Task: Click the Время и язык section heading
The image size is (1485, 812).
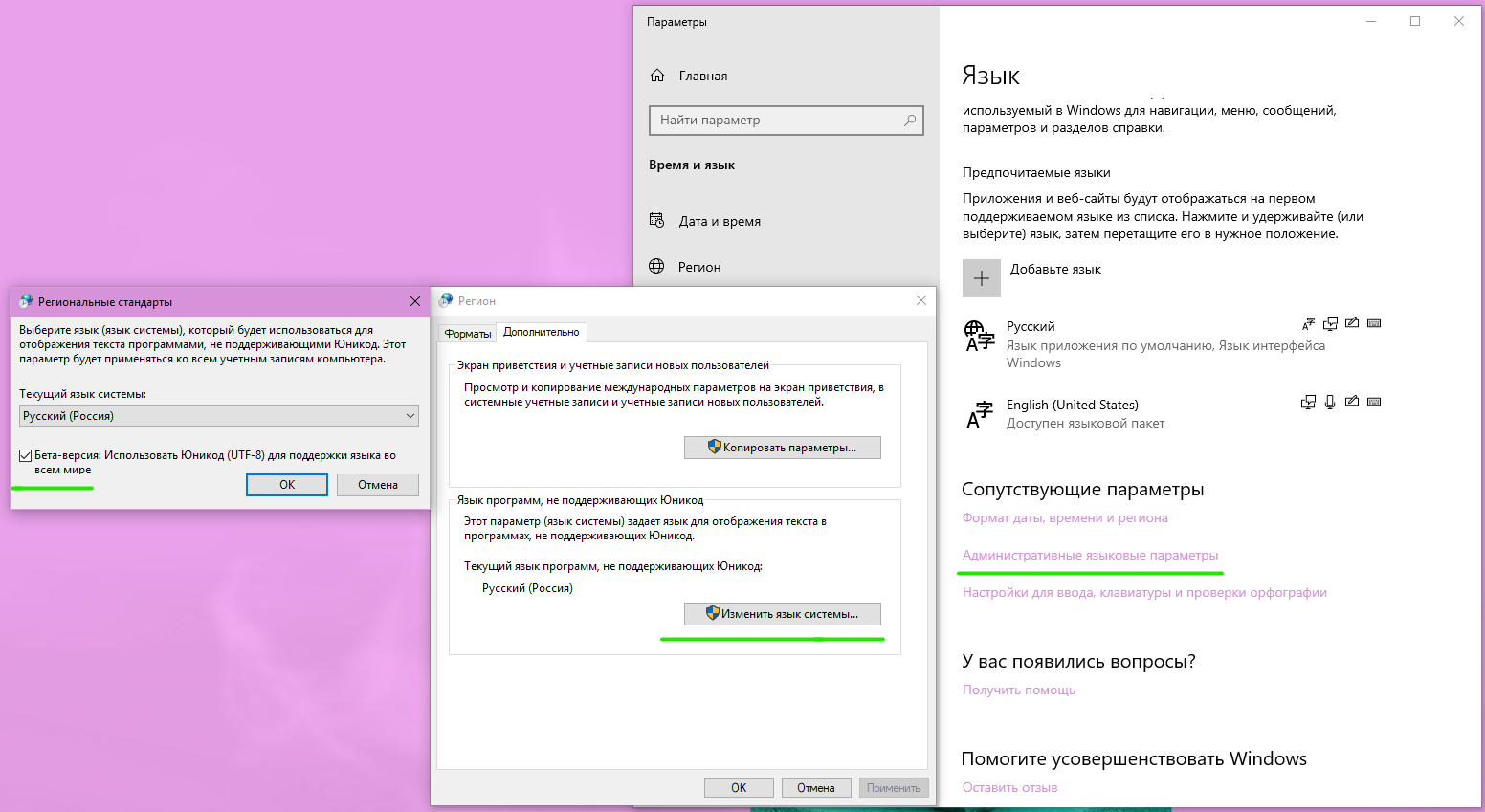Action: tap(692, 165)
